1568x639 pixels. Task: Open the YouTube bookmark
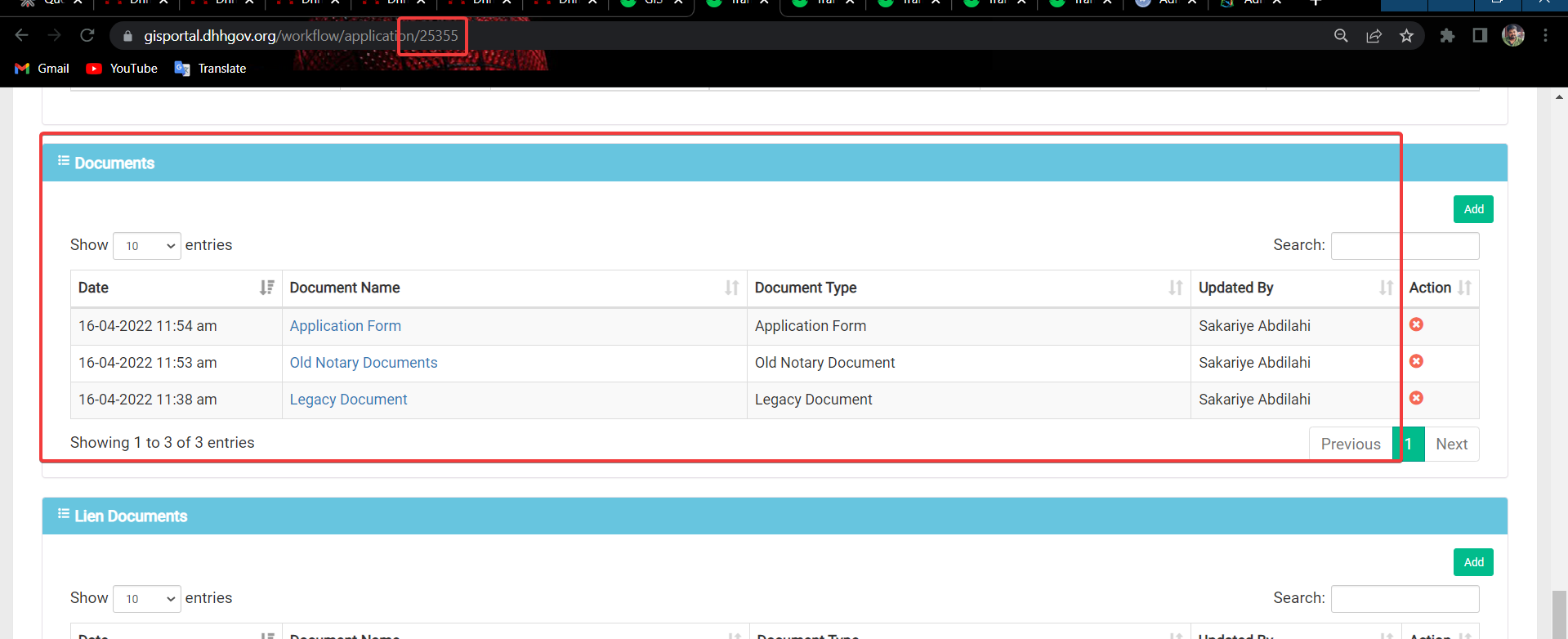click(x=122, y=69)
